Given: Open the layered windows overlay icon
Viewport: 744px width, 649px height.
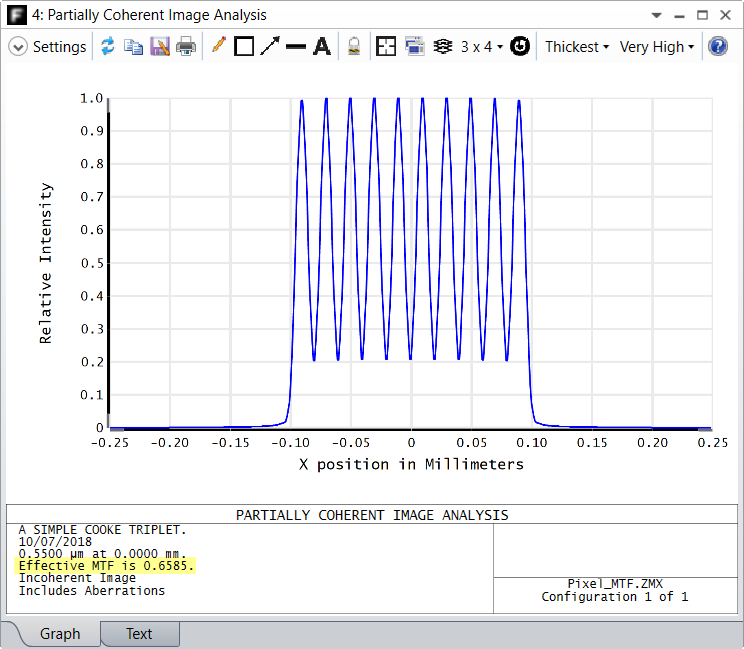Looking at the screenshot, I should (x=415, y=46).
